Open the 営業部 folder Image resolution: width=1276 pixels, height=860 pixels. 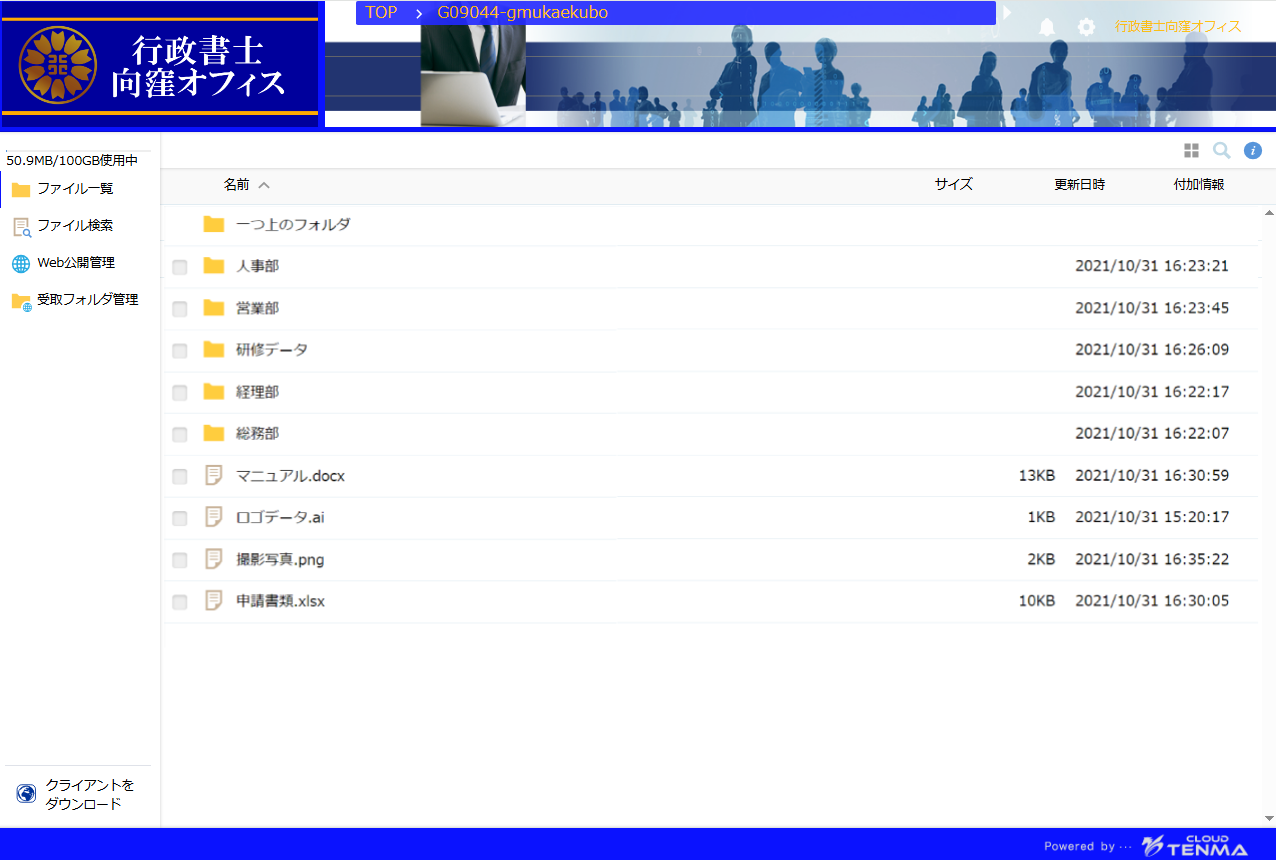coord(257,308)
